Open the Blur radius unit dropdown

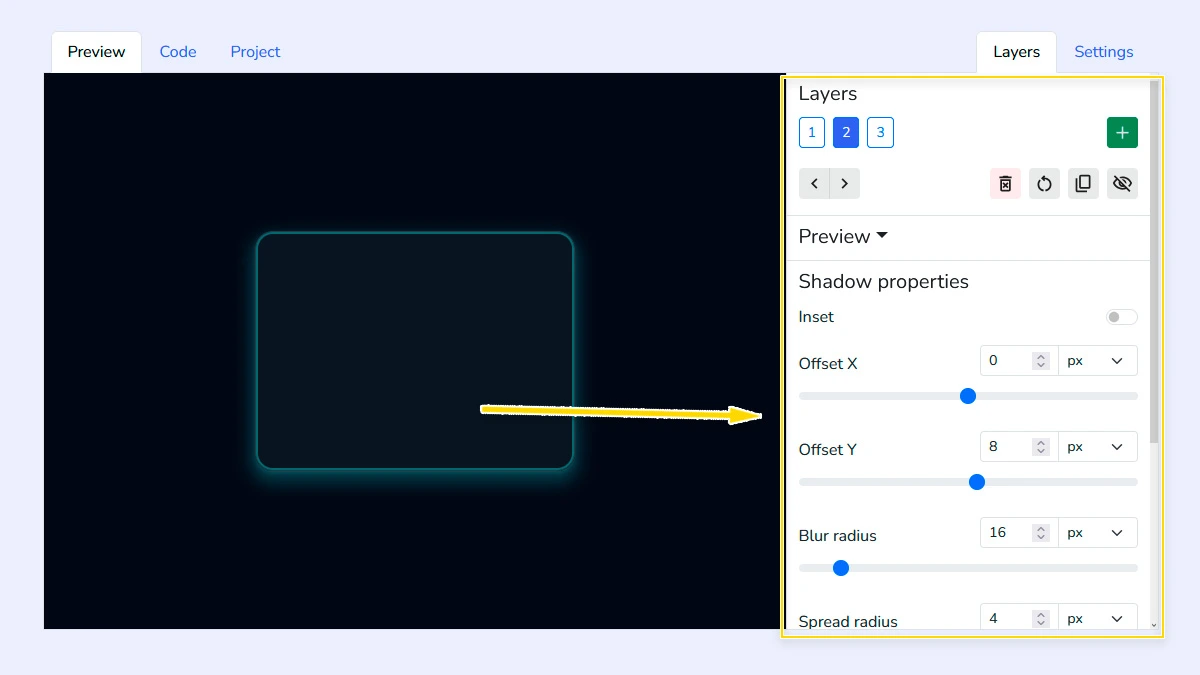click(x=1097, y=532)
